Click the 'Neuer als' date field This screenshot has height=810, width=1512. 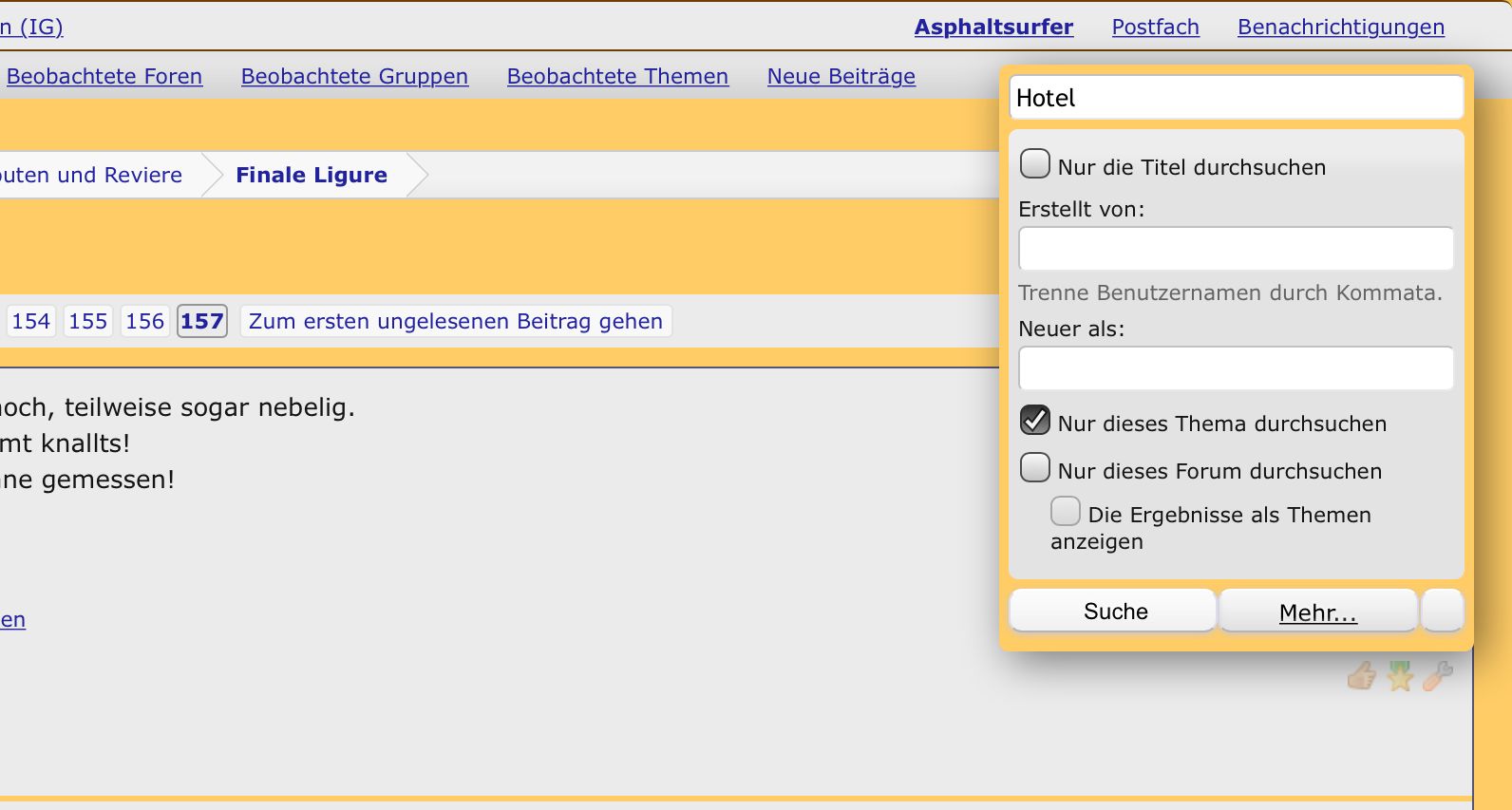point(1236,368)
